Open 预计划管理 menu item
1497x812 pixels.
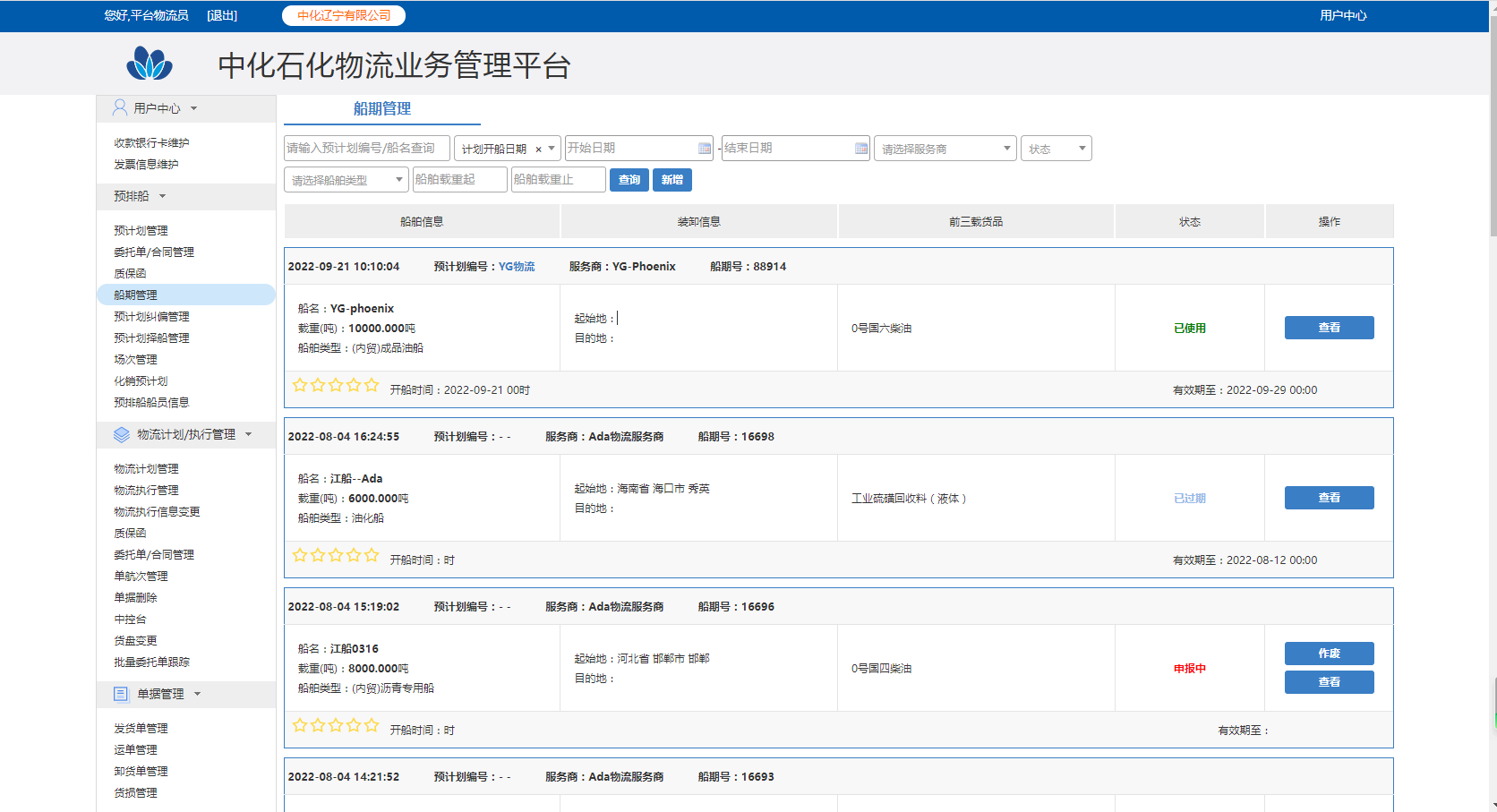tap(141, 230)
